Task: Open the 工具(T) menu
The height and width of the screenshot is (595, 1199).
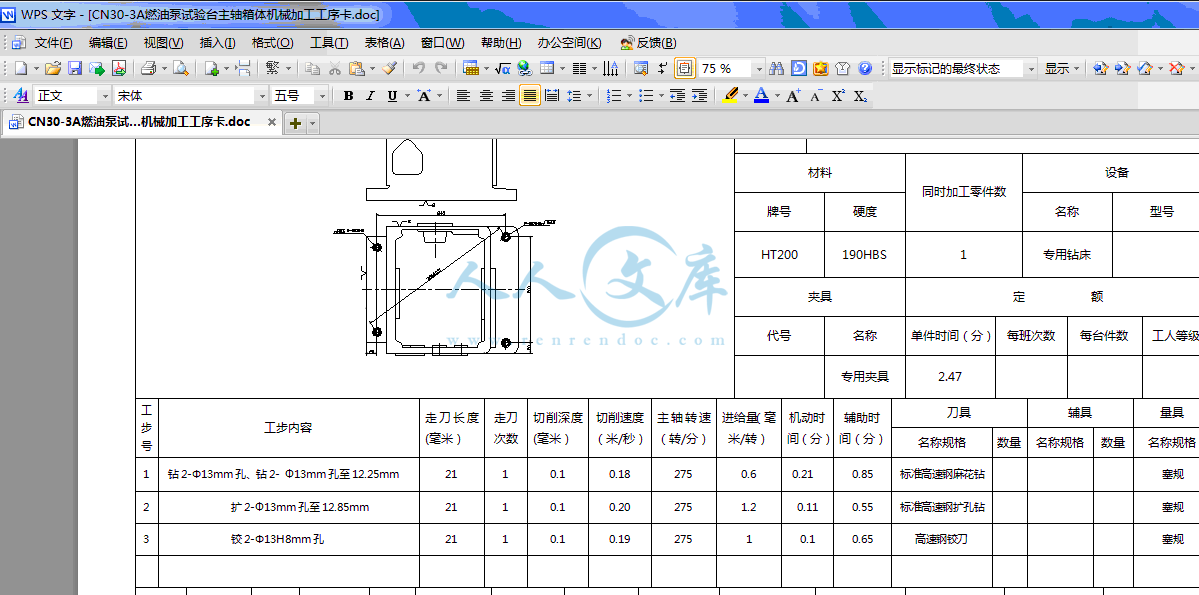Action: pyautogui.click(x=330, y=43)
